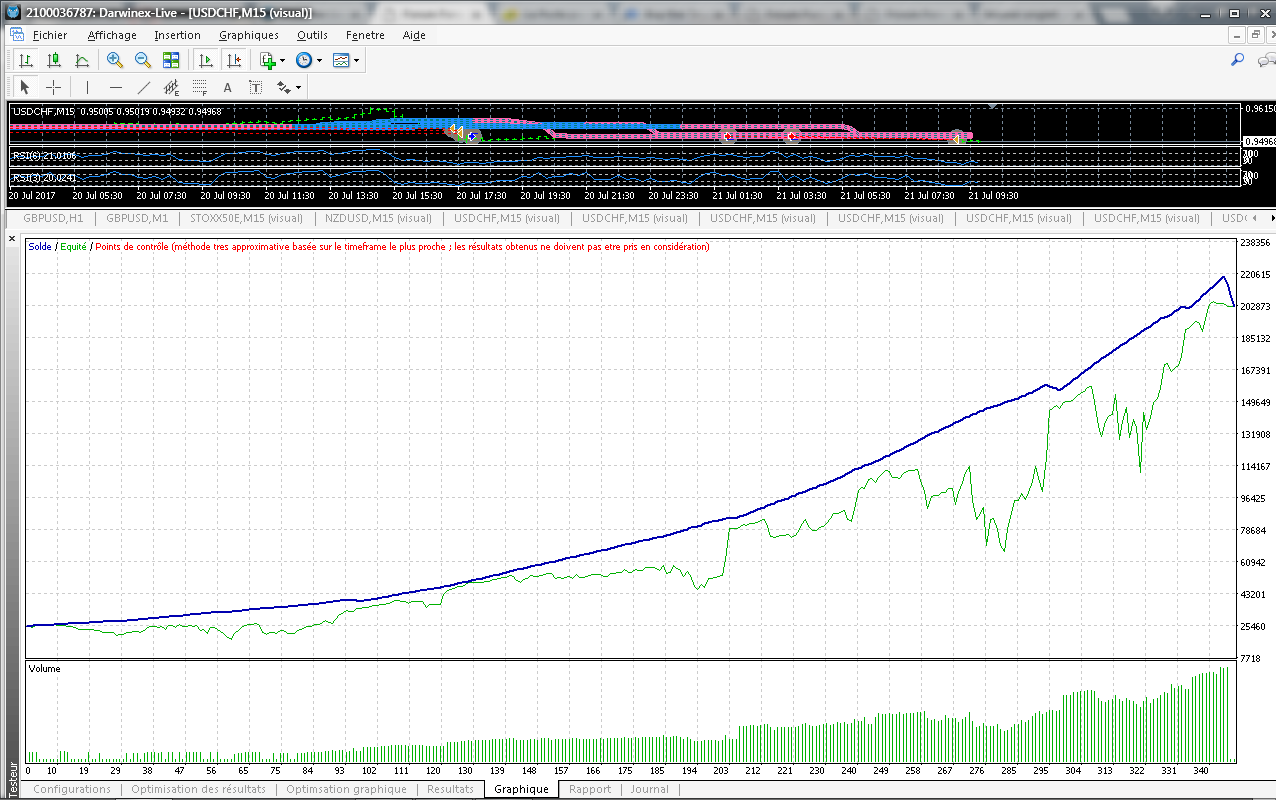The width and height of the screenshot is (1276, 800).
Task: Click the zoom out magnifier icon
Action: pyautogui.click(x=142, y=61)
